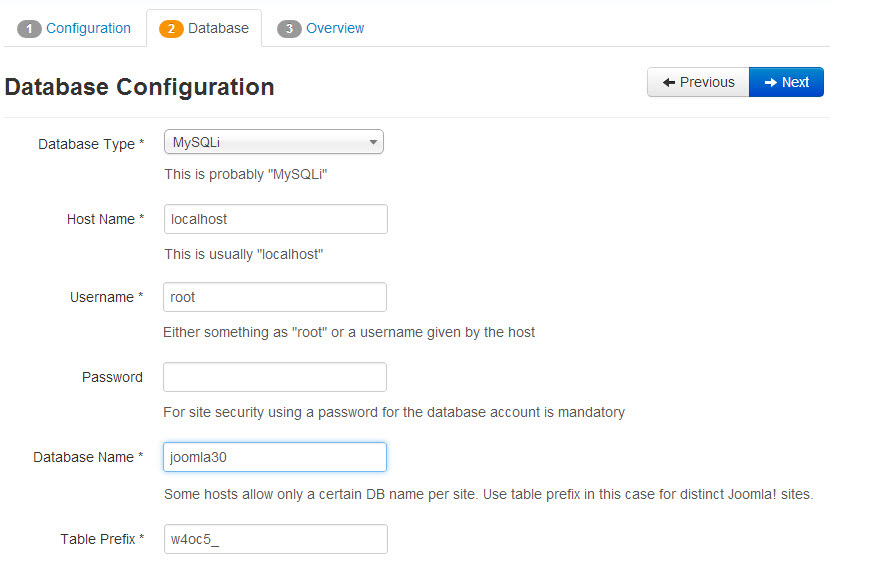The width and height of the screenshot is (885, 561).
Task: Click the MySQLi dropdown arrow
Action: [x=373, y=143]
